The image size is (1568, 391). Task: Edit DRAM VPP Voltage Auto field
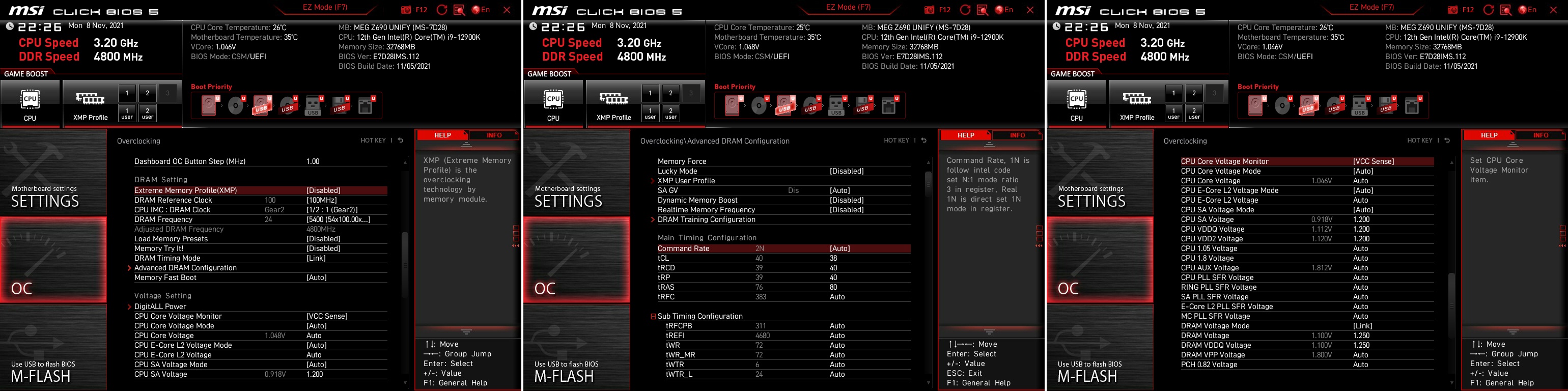1307,355
